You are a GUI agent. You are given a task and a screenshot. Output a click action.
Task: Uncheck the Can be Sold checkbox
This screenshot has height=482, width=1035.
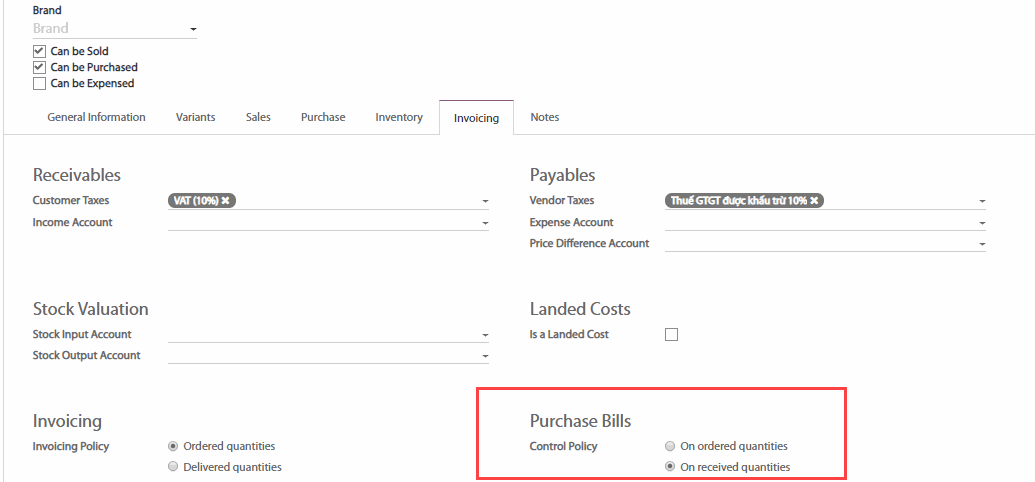tap(39, 51)
